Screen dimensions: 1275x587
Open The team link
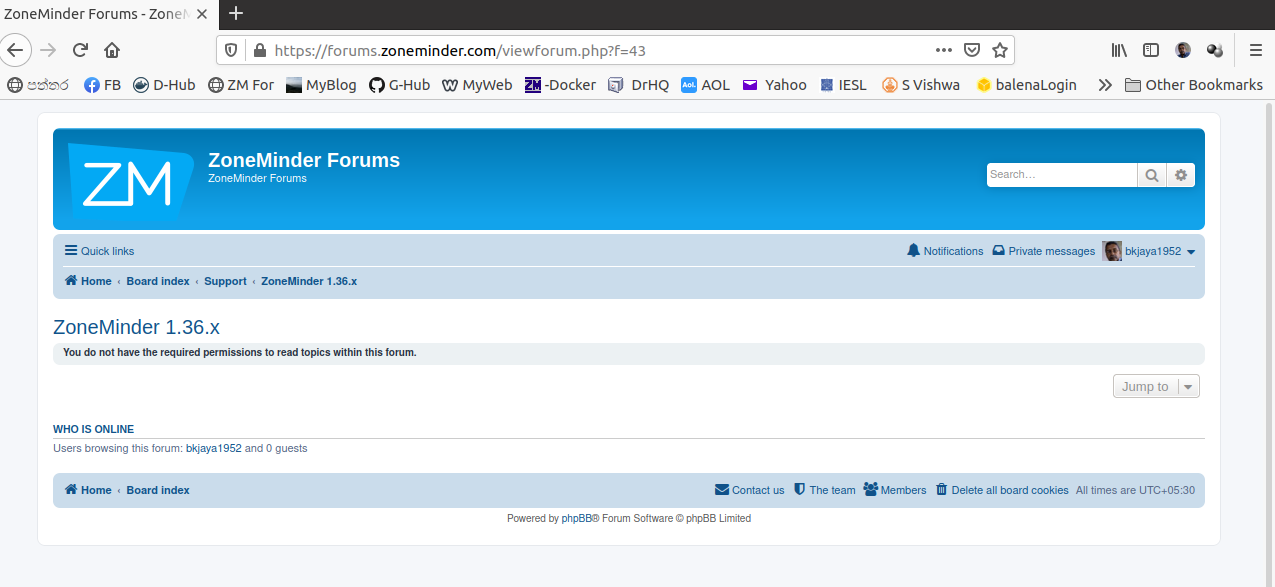pos(825,490)
